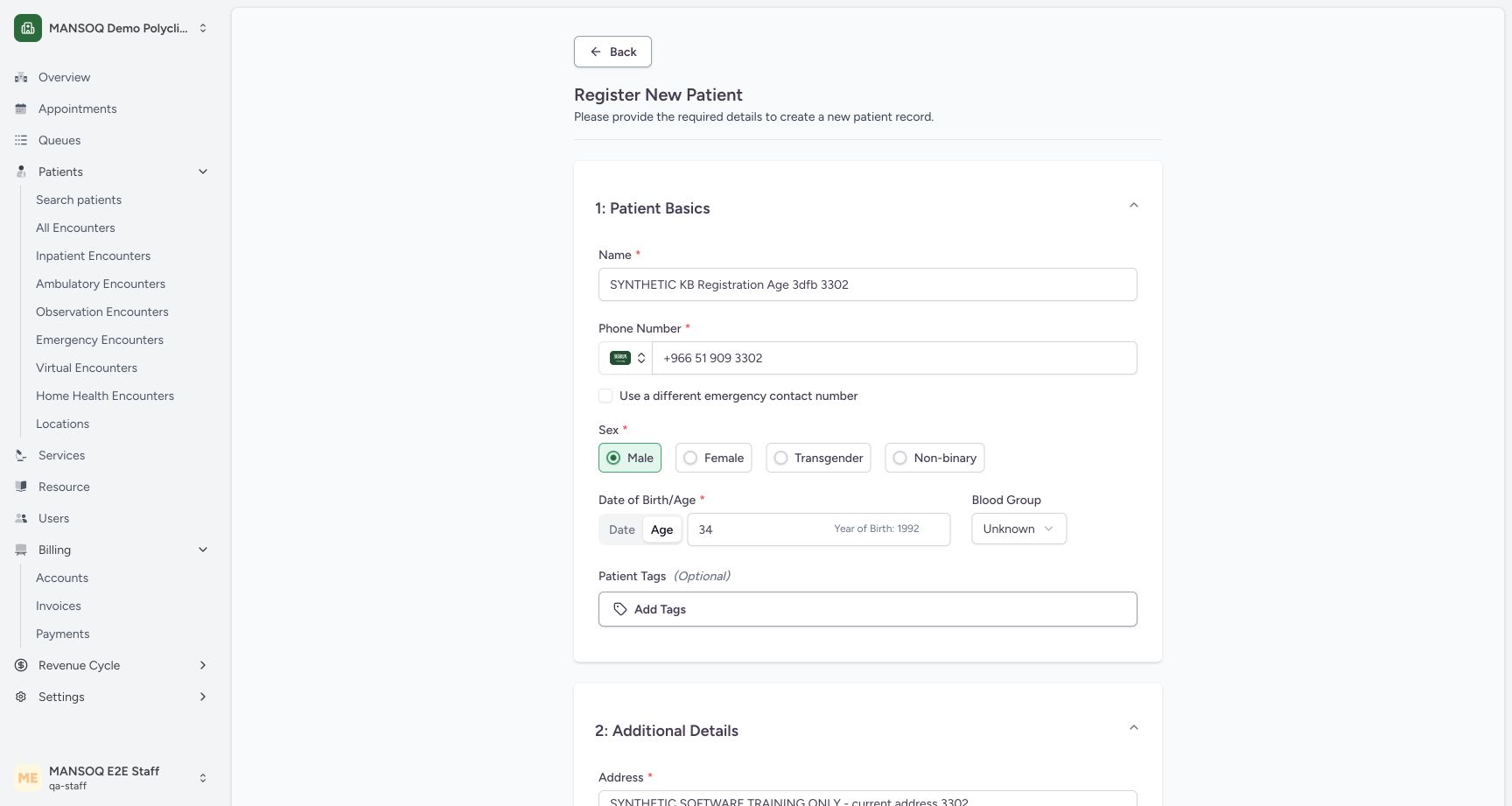Open the Blood Group dropdown
This screenshot has width=1512, height=806.
pyautogui.click(x=1018, y=529)
